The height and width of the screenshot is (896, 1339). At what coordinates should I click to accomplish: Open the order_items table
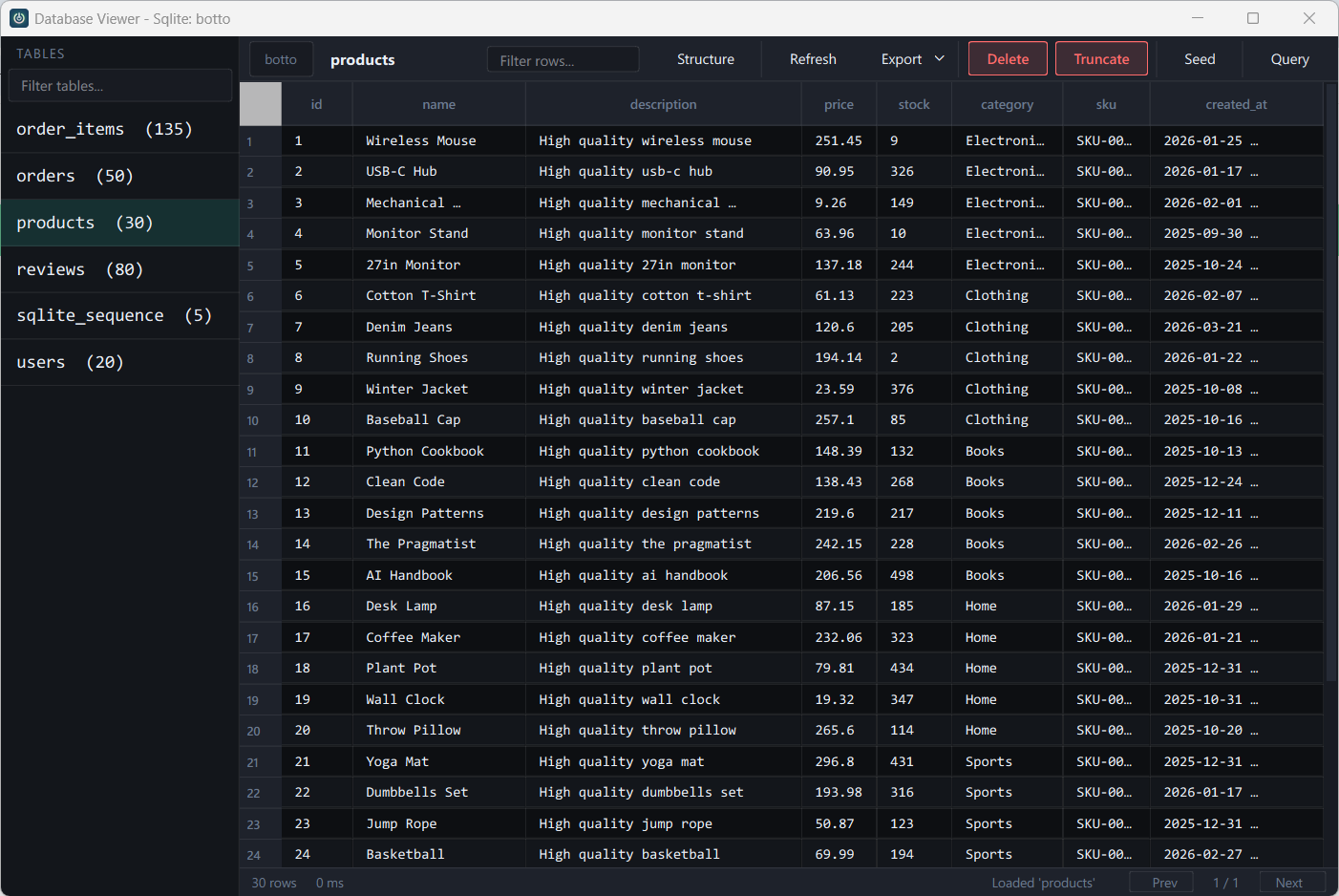[120, 129]
